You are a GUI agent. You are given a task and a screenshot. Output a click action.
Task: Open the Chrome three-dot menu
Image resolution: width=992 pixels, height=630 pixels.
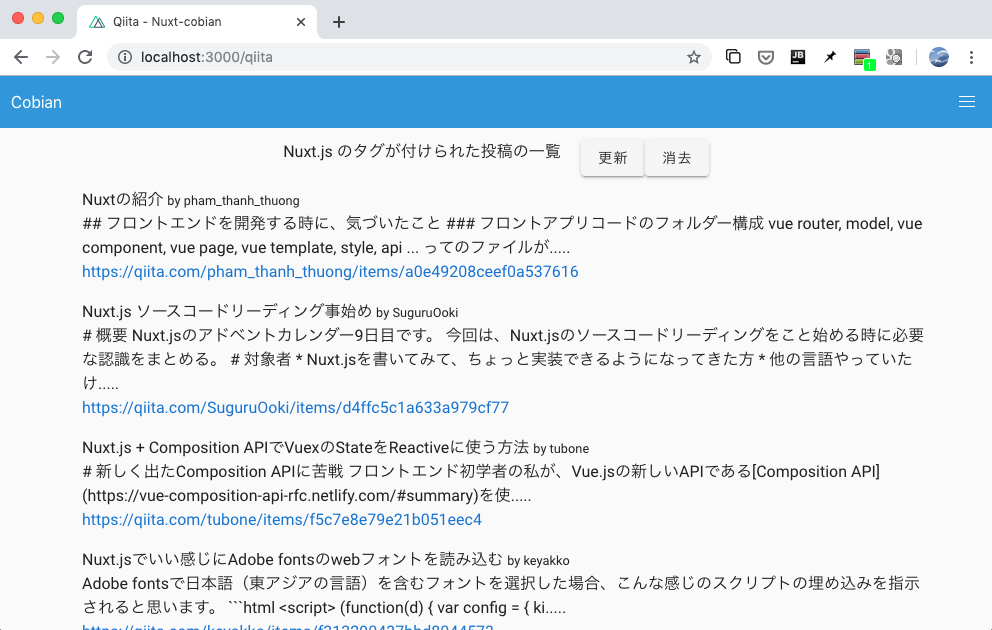971,58
